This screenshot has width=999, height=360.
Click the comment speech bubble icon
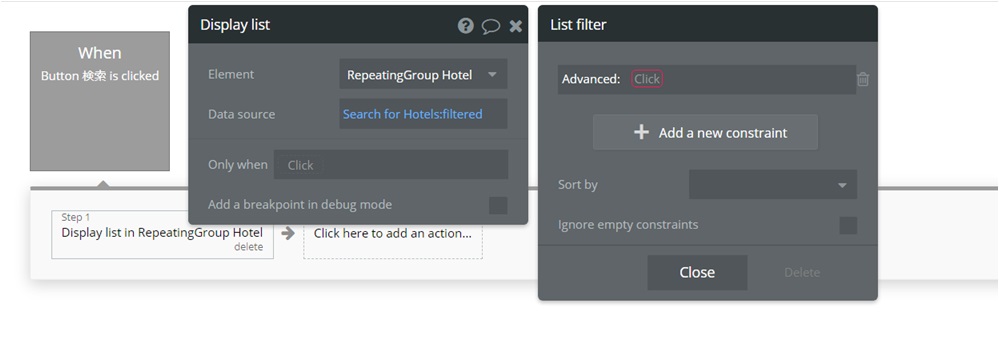pyautogui.click(x=491, y=25)
